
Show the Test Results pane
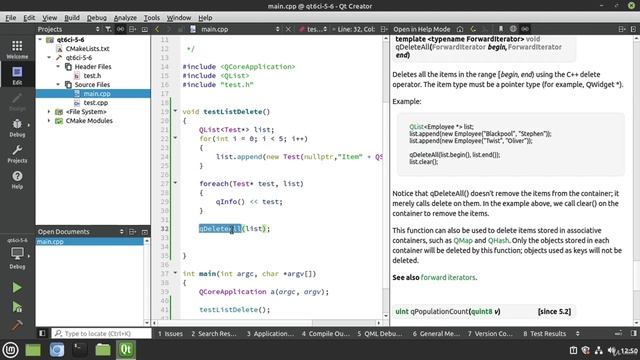point(545,333)
